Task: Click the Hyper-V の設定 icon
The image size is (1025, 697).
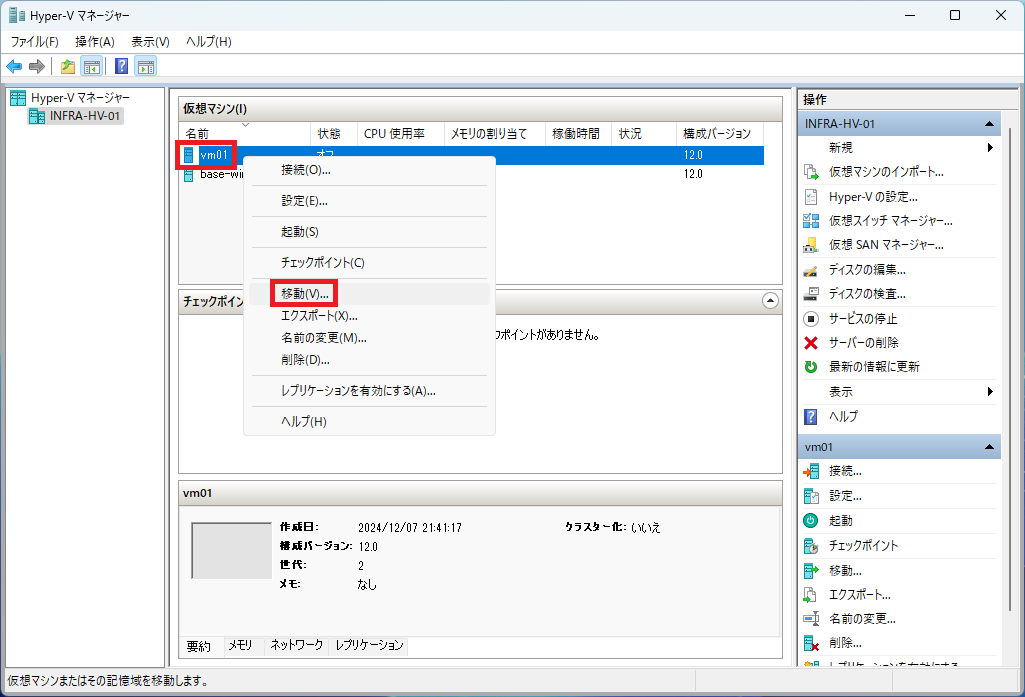Action: pos(811,197)
